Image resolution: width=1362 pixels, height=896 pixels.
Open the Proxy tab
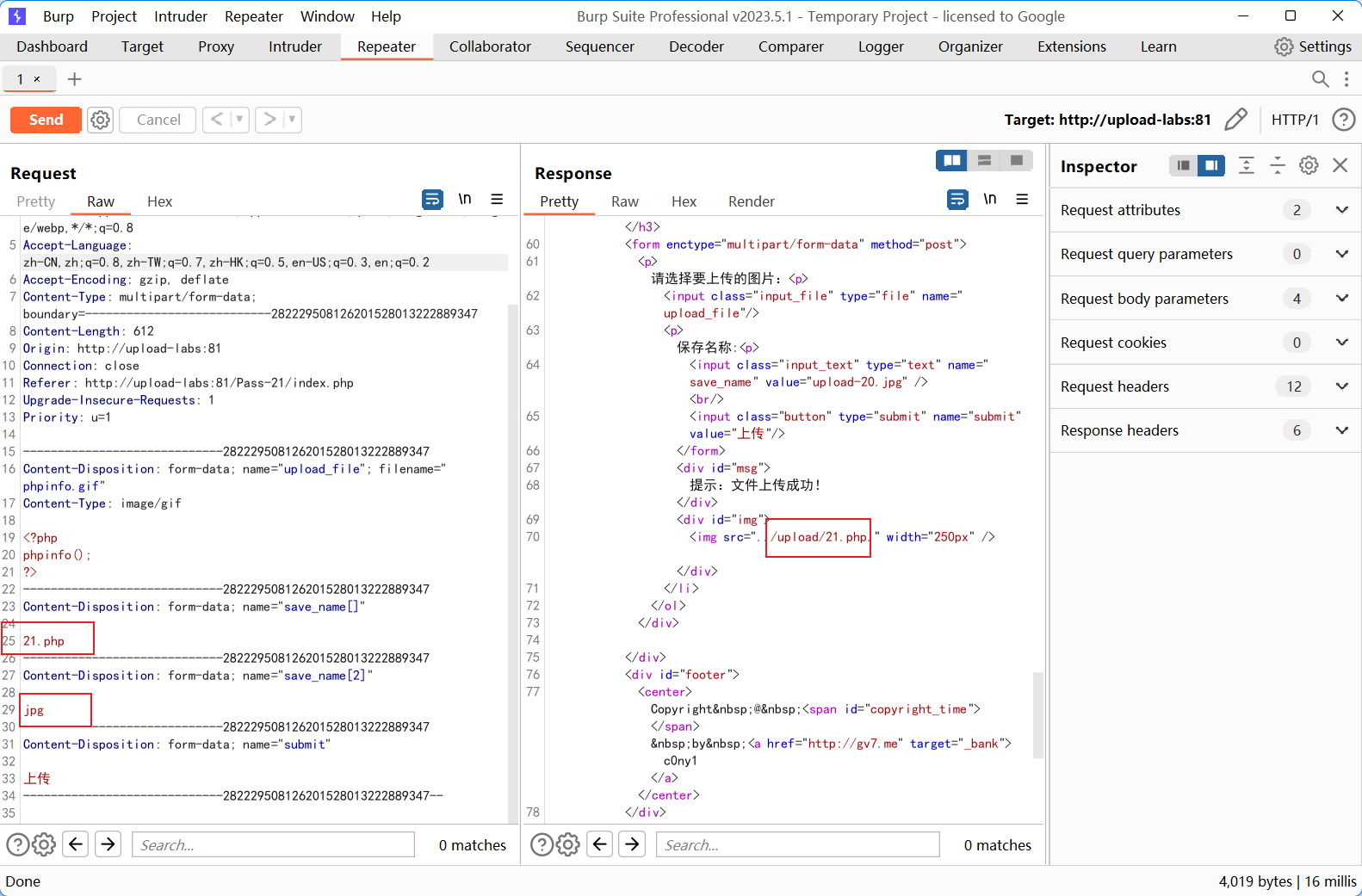[216, 46]
